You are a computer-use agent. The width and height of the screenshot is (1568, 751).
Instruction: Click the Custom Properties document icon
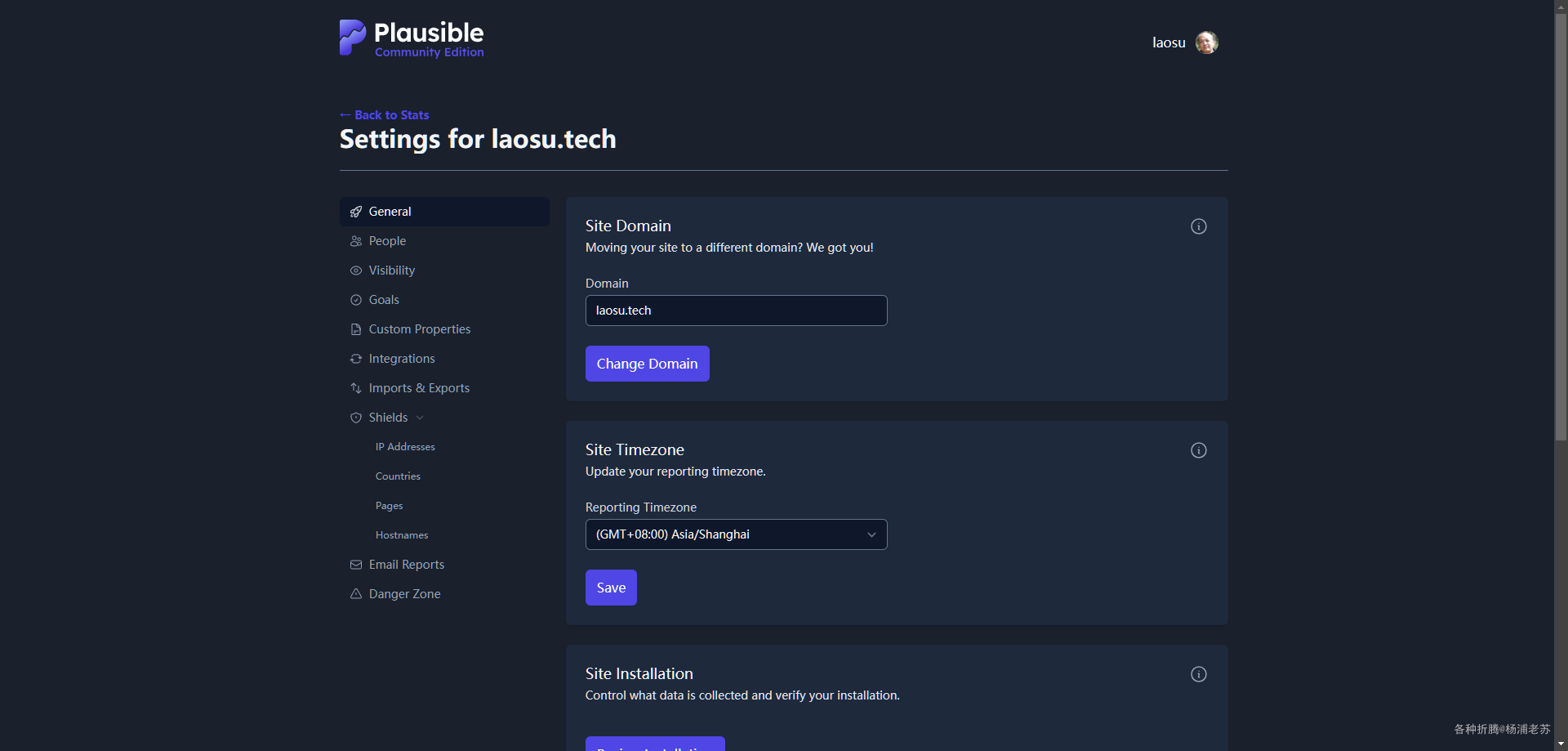coord(356,329)
